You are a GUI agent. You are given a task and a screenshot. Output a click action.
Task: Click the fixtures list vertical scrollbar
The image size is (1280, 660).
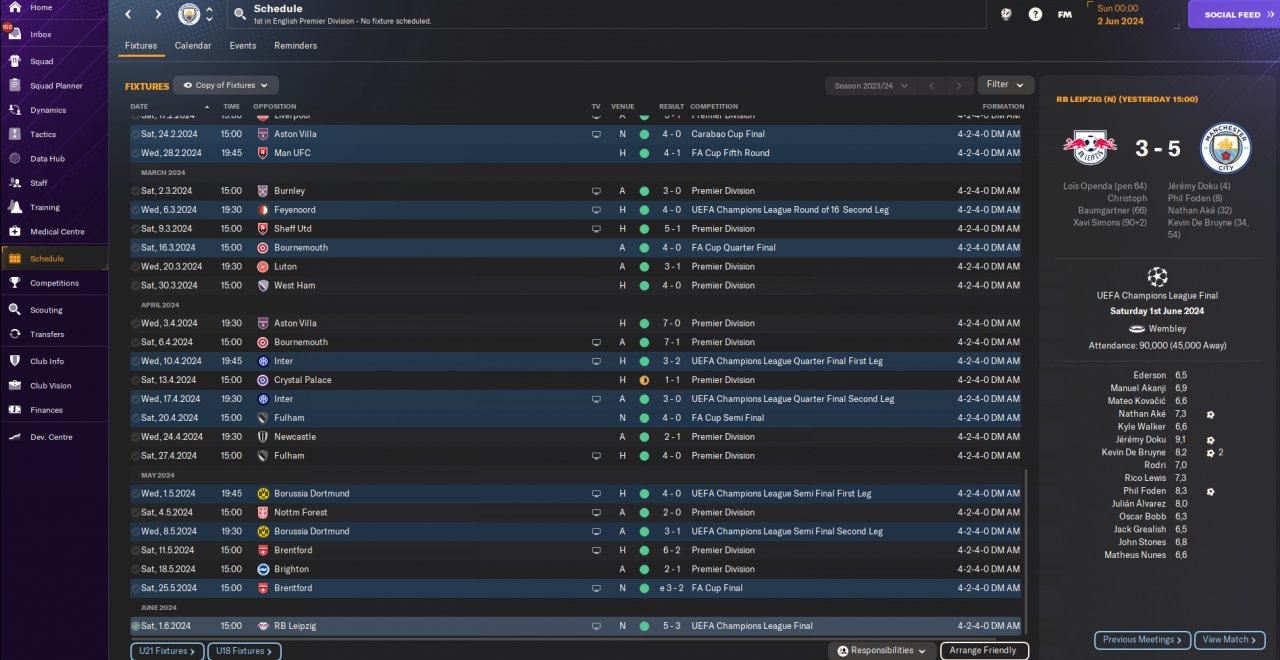(x=1027, y=550)
